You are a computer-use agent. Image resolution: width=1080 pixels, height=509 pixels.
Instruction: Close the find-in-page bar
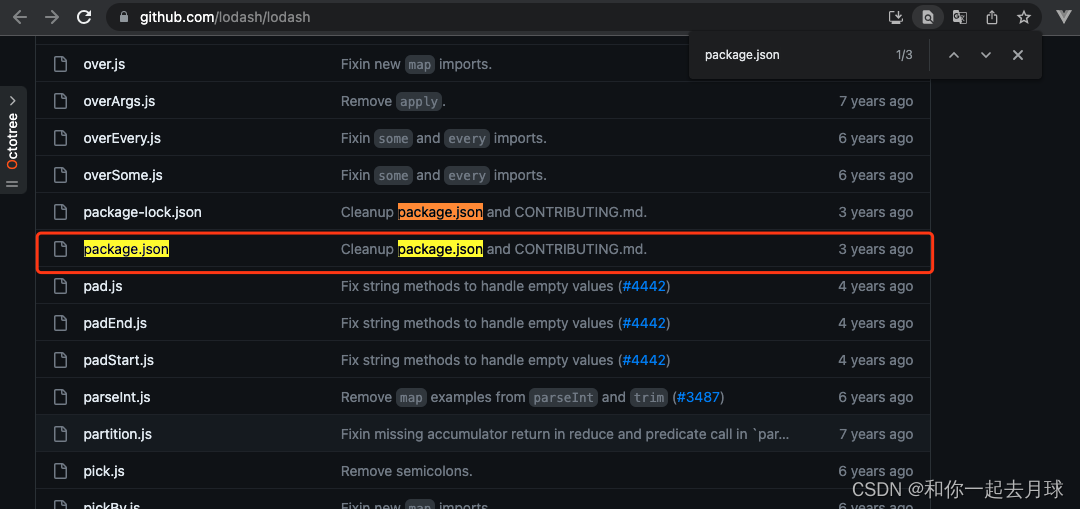click(1017, 55)
